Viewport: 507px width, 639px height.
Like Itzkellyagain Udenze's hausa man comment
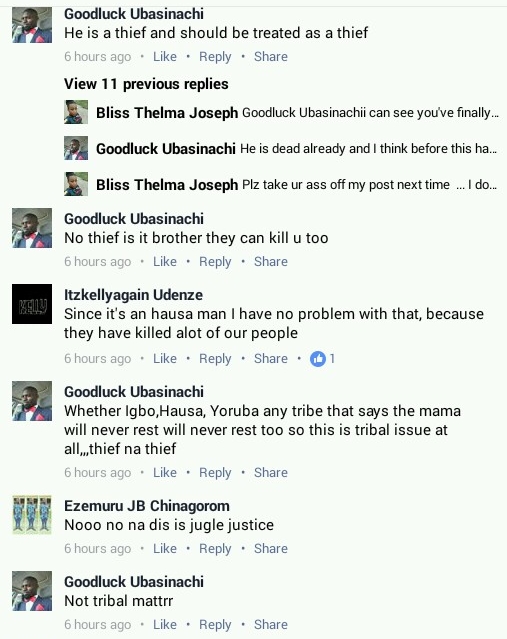[x=165, y=359]
